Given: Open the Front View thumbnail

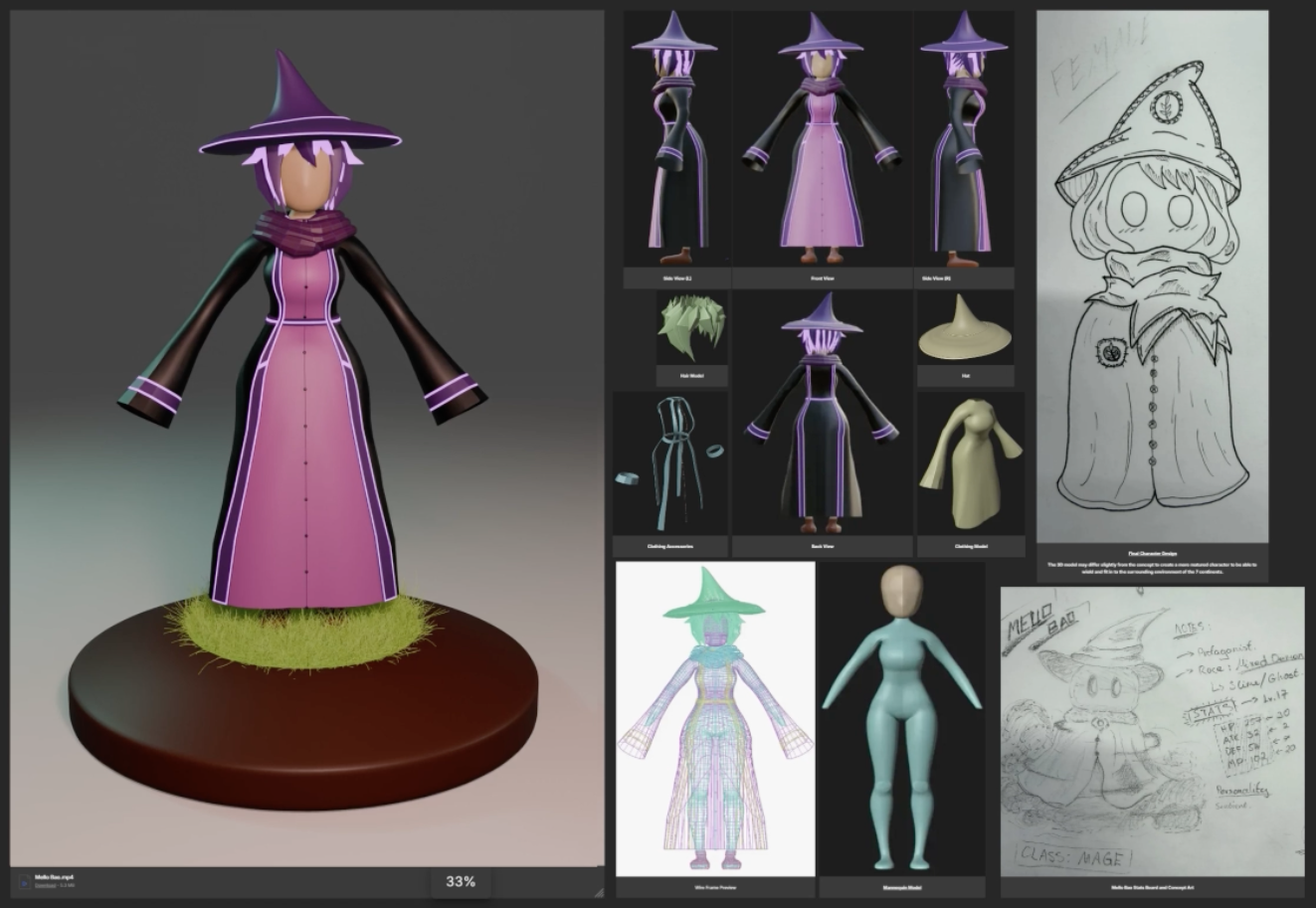Looking at the screenshot, I should point(822,139).
